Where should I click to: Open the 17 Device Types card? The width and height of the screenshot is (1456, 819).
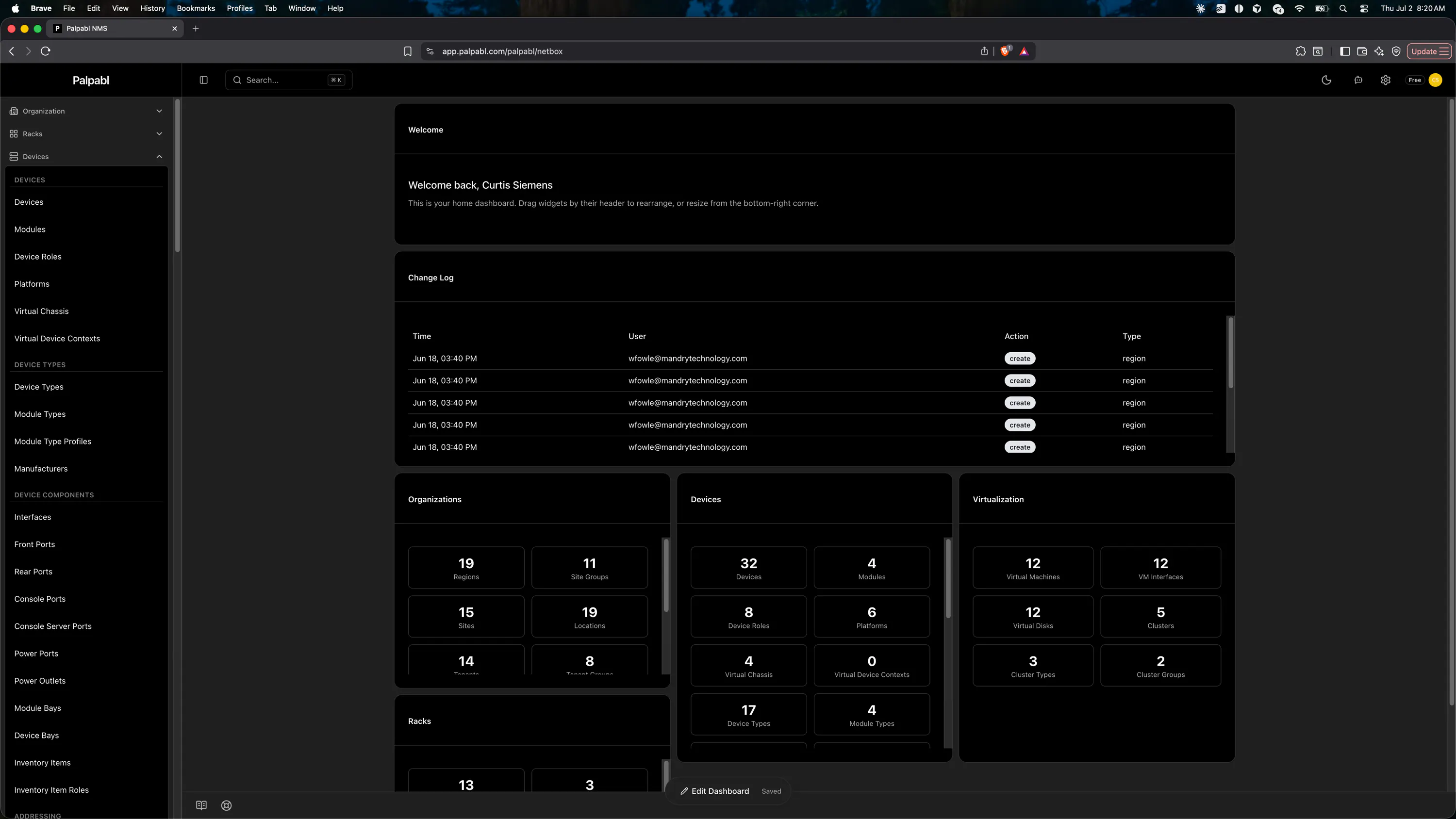pyautogui.click(x=748, y=714)
